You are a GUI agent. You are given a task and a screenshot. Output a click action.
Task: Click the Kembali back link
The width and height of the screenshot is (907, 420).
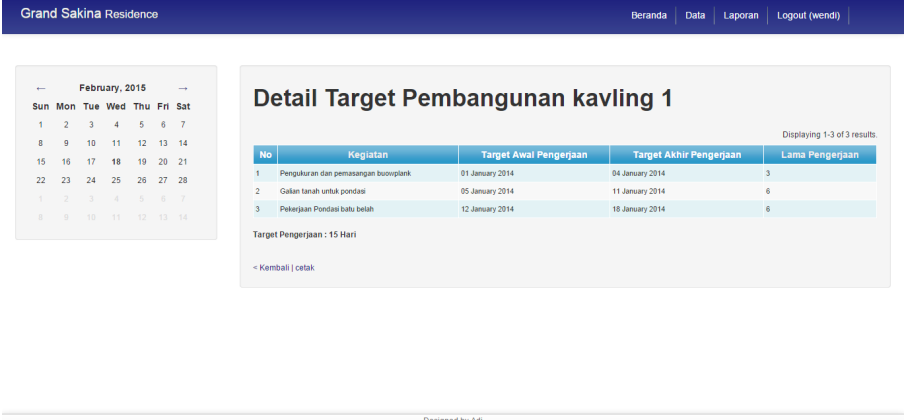(271, 267)
